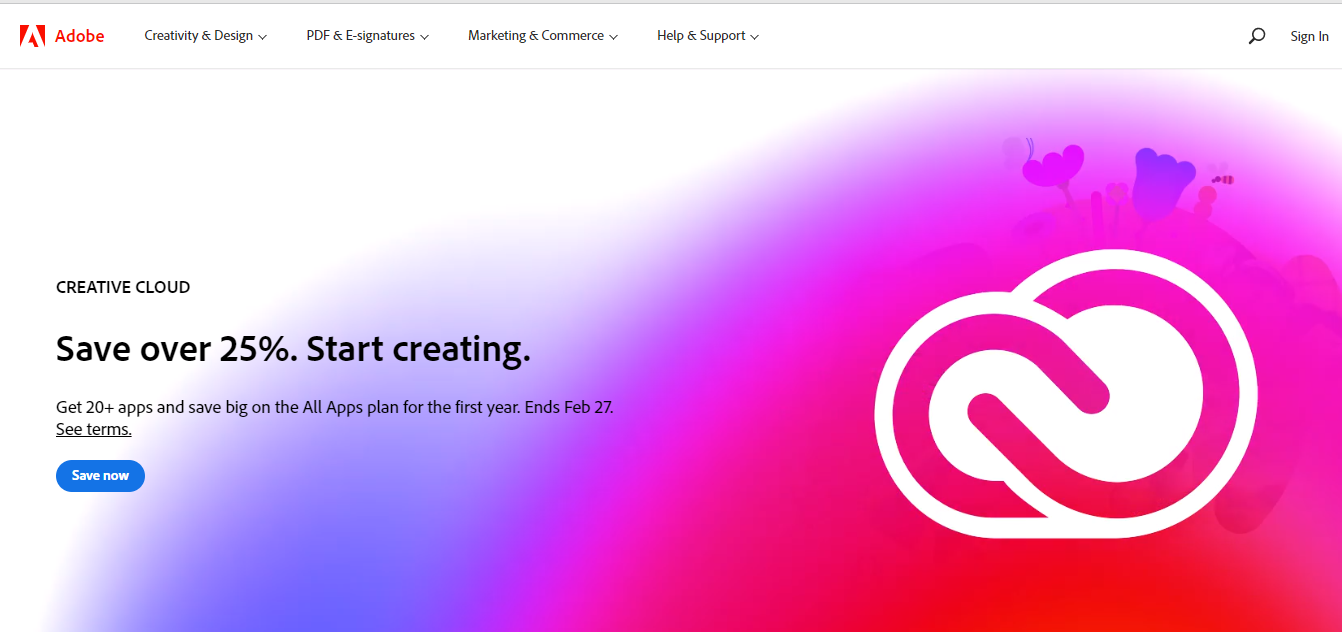Click the Sign In link
The height and width of the screenshot is (632, 1342).
point(1309,36)
